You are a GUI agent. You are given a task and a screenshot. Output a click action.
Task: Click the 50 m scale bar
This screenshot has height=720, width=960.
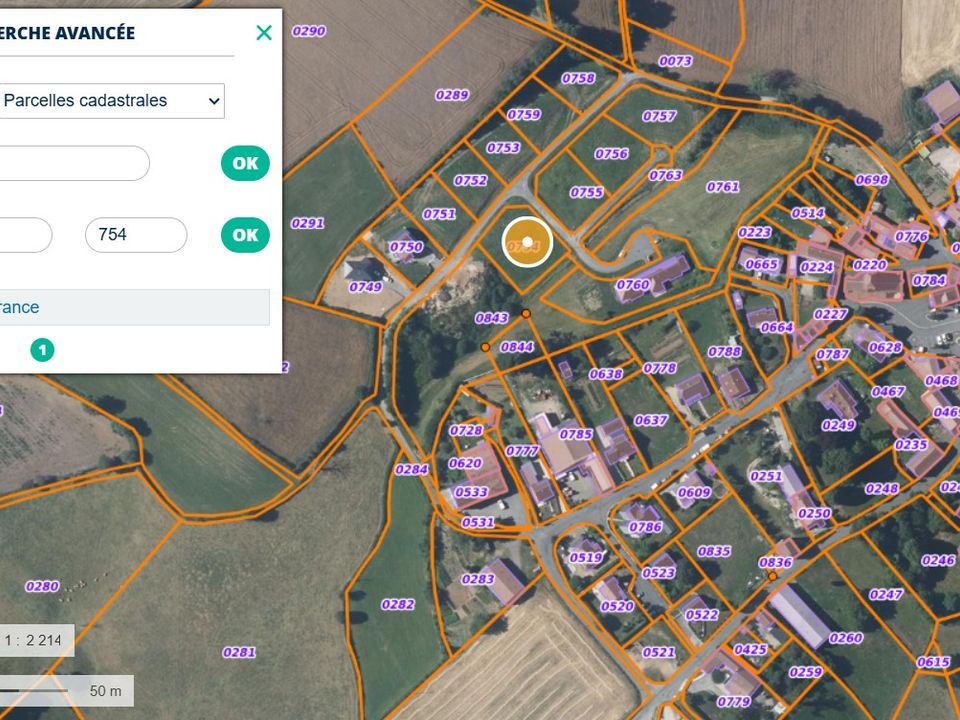tap(67, 691)
